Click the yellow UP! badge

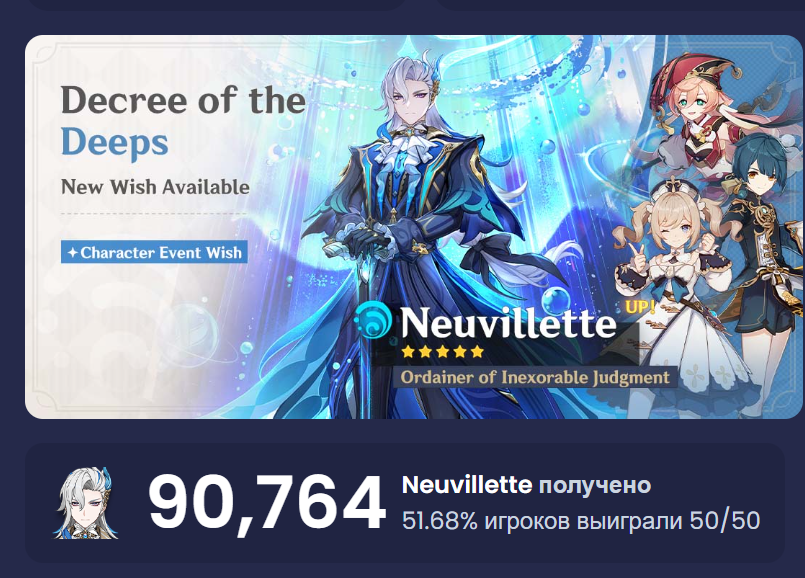coord(640,306)
